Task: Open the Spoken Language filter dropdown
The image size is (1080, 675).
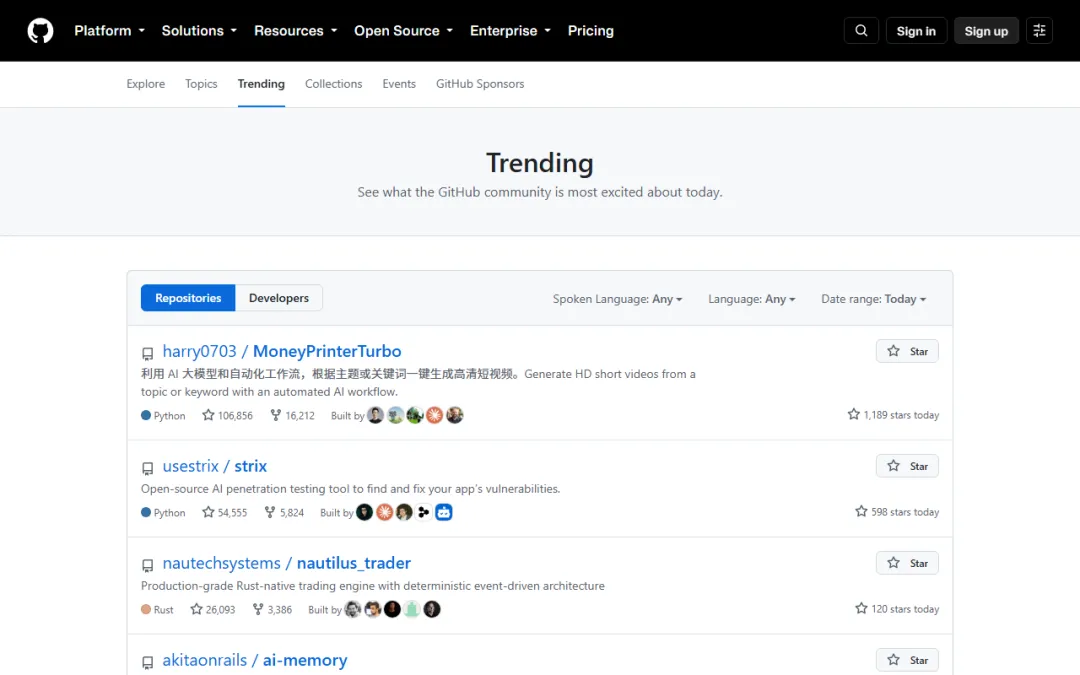Action: (617, 299)
